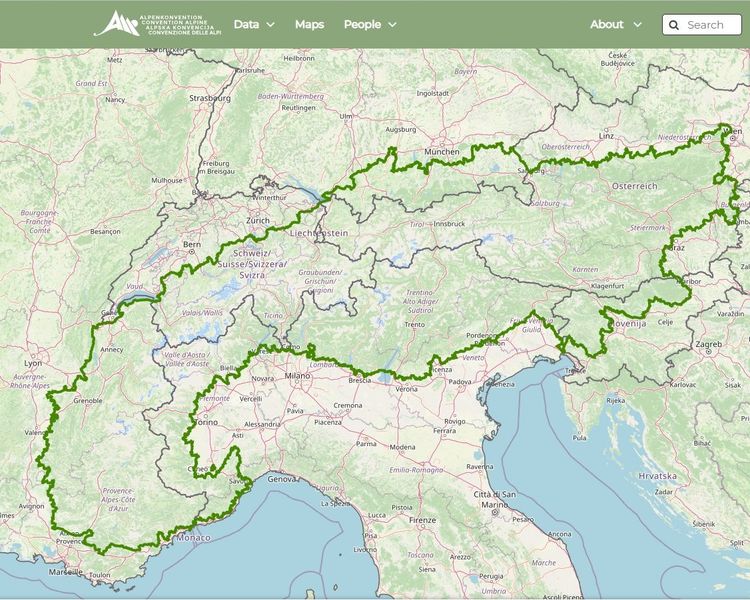Click the Strasbourg city label
Image resolution: width=750 pixels, height=600 pixels.
[x=210, y=99]
